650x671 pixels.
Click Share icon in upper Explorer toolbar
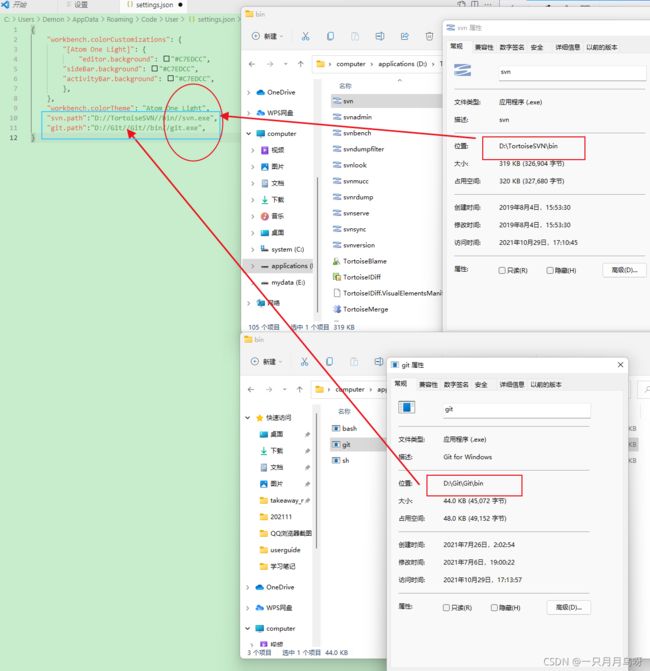tap(405, 36)
